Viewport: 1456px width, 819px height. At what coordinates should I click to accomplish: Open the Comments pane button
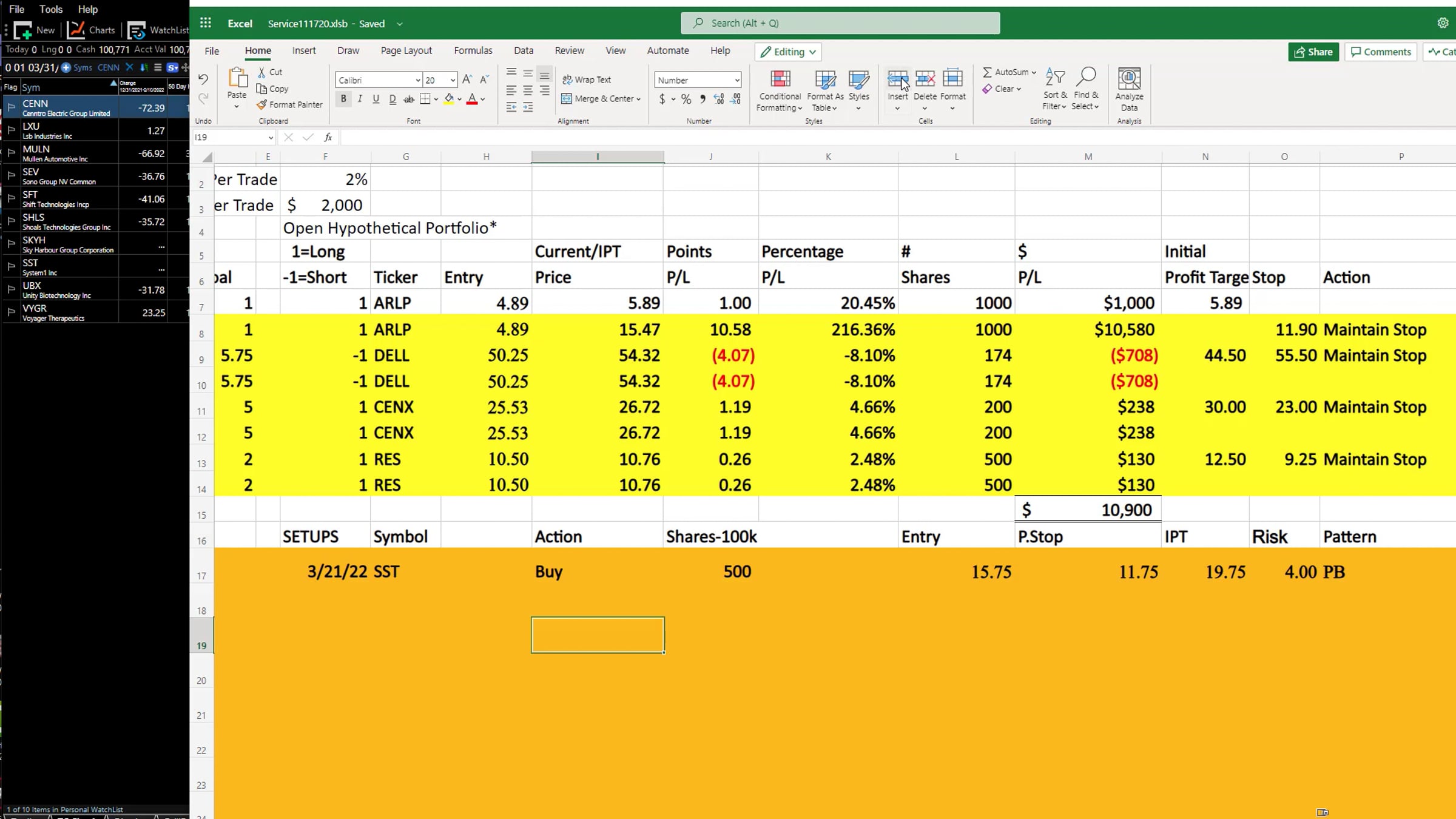click(1381, 52)
